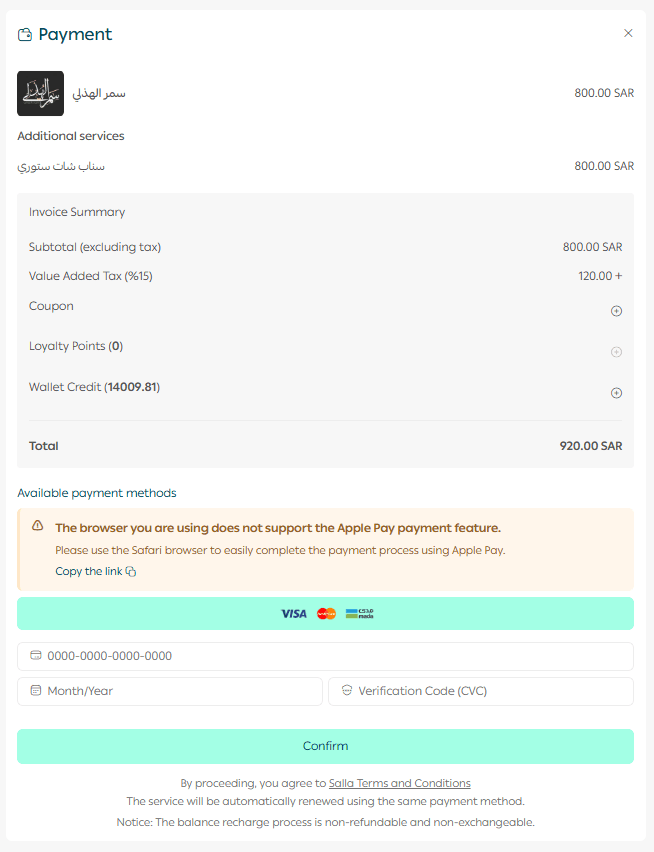Click the store logo thumbnail
Image resolution: width=654 pixels, height=852 pixels.
point(41,93)
